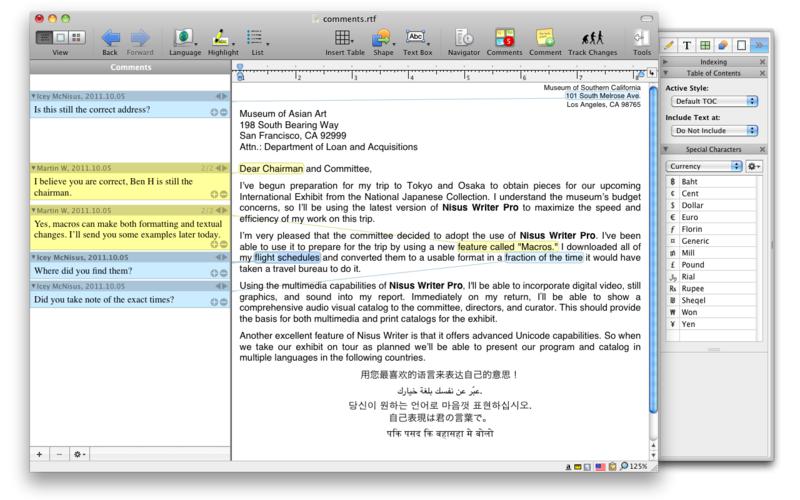Click the Track Changes toolbar icon
Screen dimensions: 800x500
[x=591, y=38]
